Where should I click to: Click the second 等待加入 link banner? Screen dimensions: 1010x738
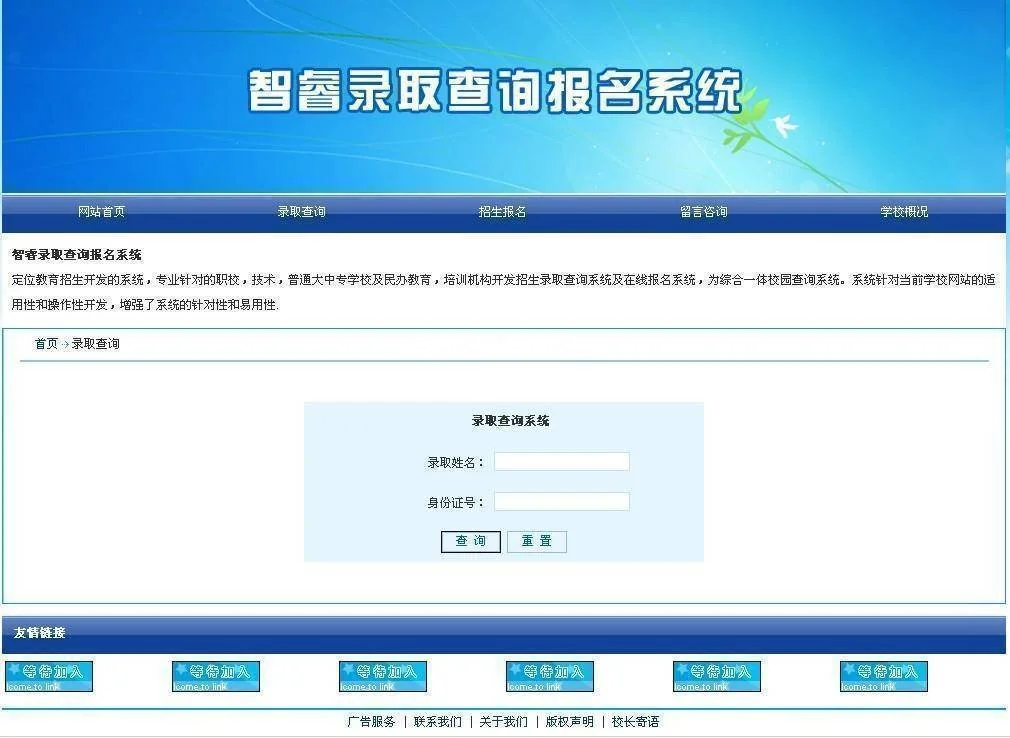[x=216, y=676]
